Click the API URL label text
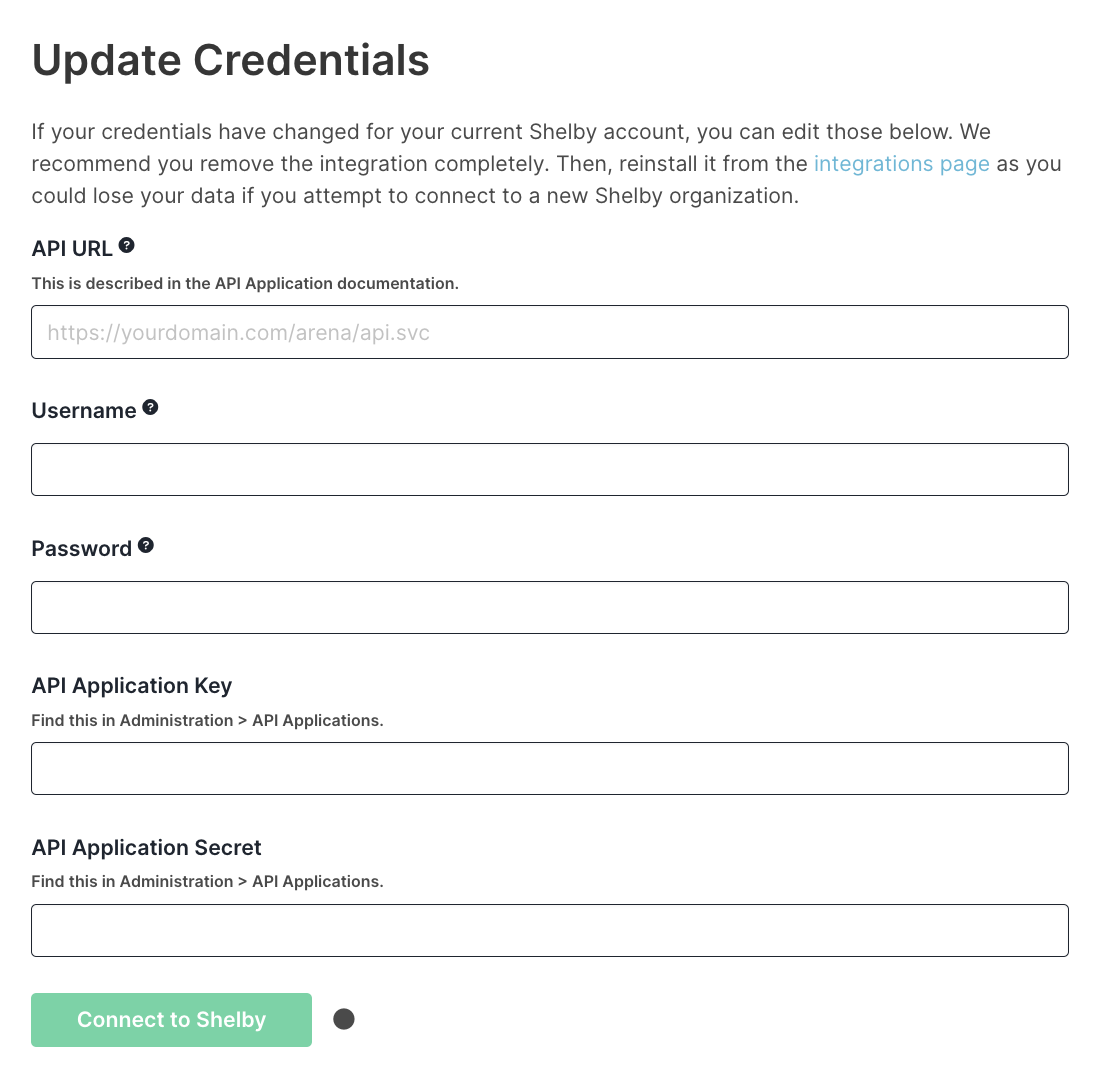 pos(72,249)
